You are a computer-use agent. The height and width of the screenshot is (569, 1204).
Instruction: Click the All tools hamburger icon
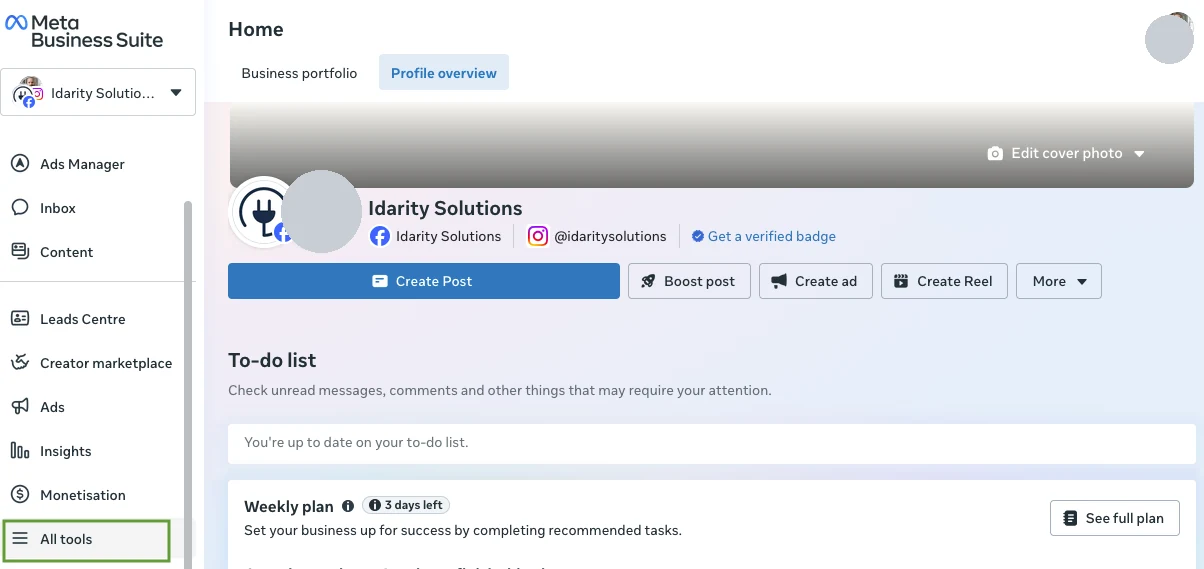(x=20, y=539)
